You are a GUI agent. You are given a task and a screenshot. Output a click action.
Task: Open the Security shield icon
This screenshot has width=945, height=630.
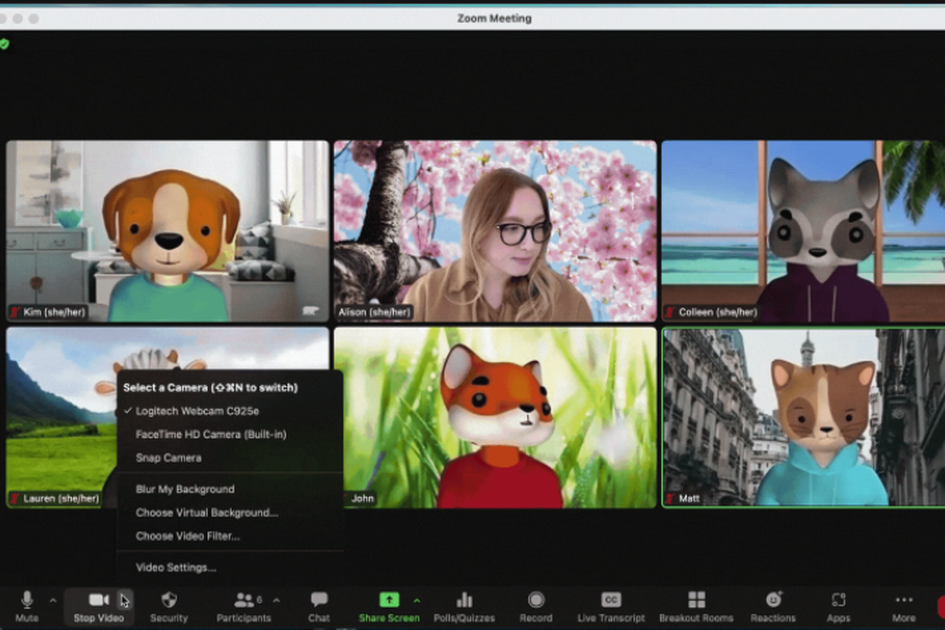(169, 600)
